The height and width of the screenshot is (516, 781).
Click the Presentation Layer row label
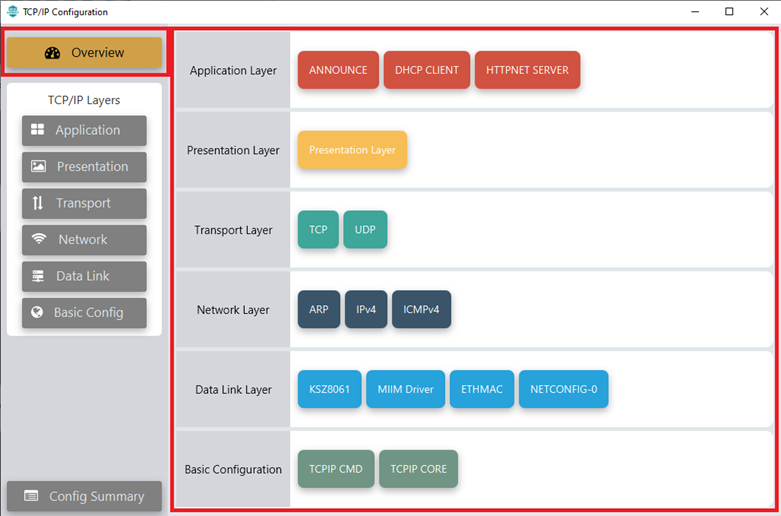click(x=233, y=150)
